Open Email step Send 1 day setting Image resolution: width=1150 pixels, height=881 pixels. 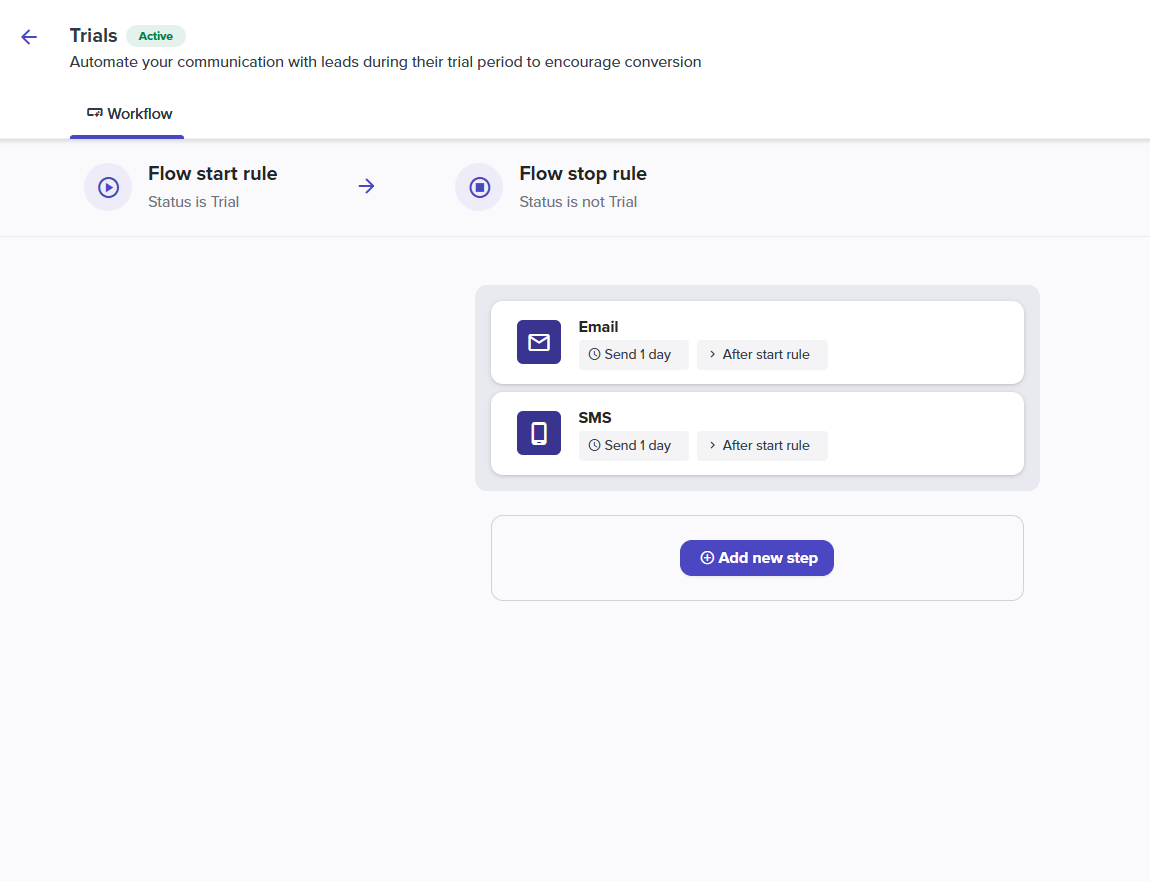coord(634,354)
